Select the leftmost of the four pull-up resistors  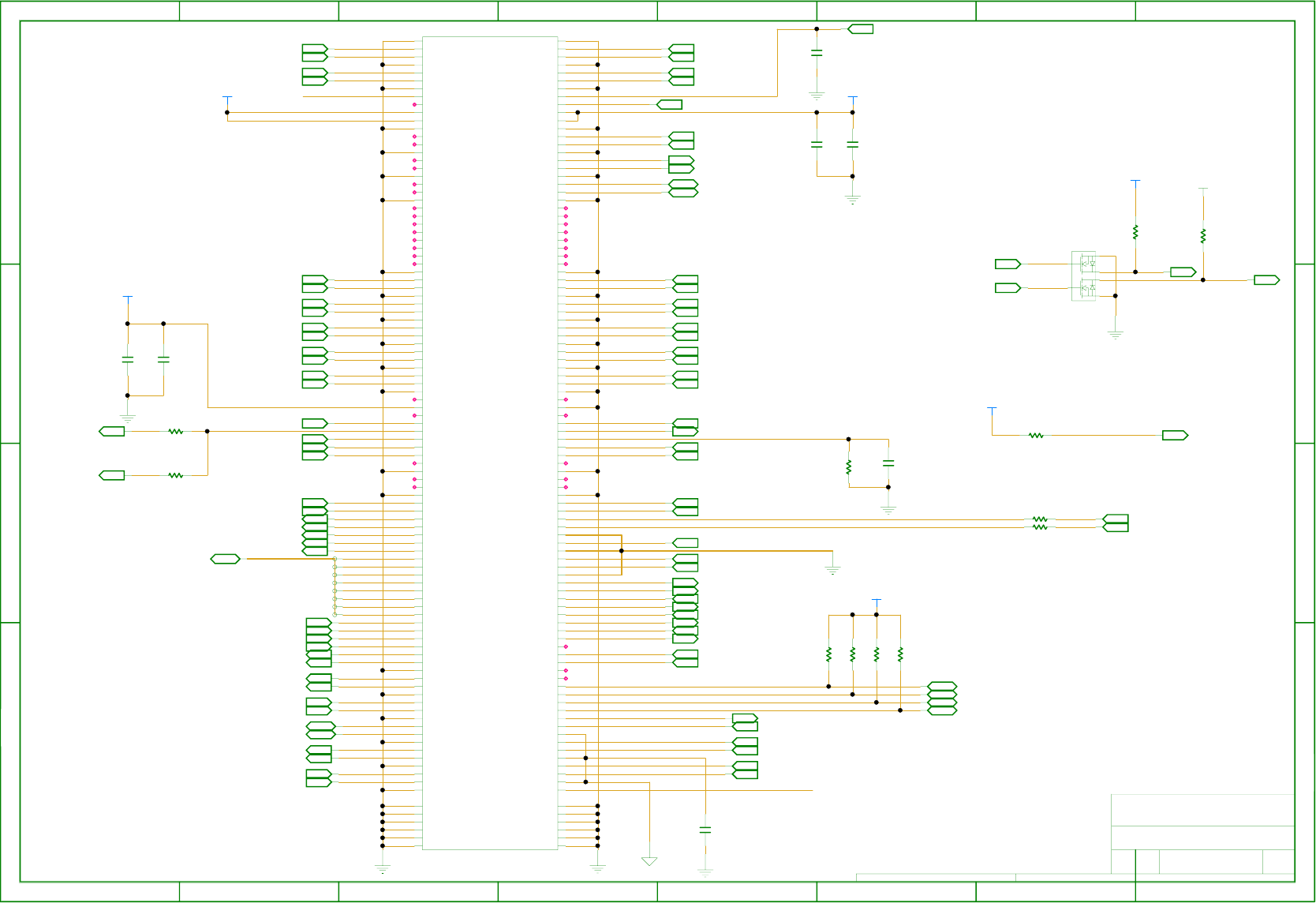[829, 654]
